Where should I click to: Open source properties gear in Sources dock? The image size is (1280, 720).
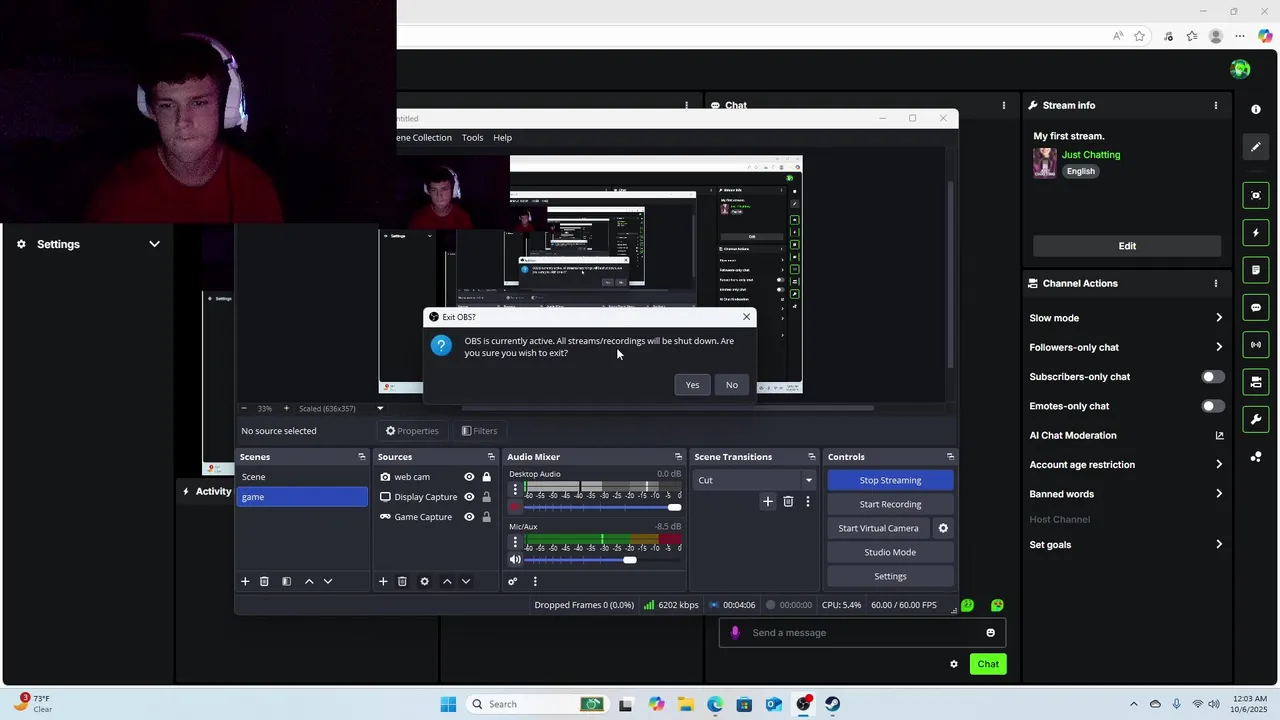pos(424,581)
